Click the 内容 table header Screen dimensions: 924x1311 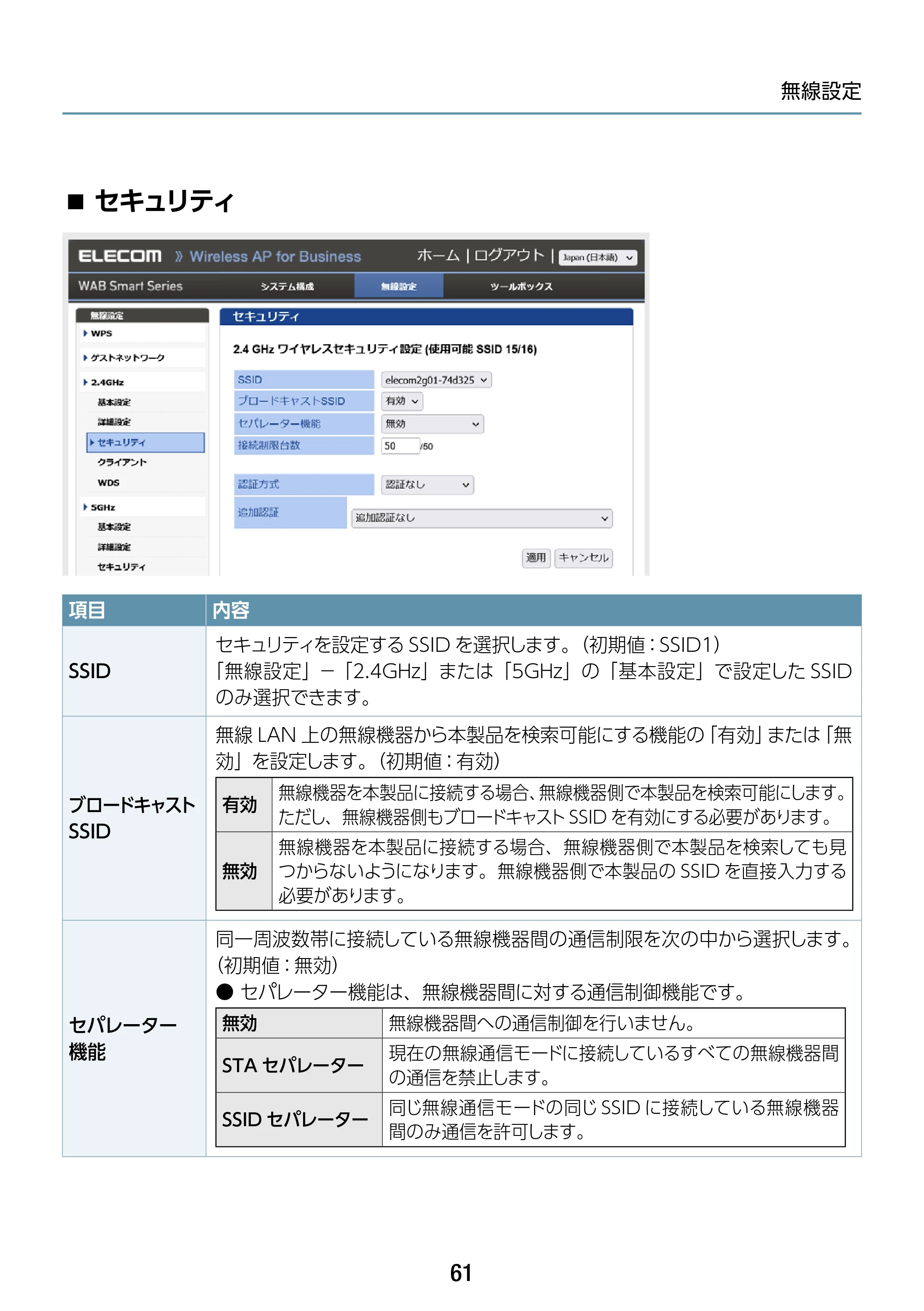[x=534, y=610]
